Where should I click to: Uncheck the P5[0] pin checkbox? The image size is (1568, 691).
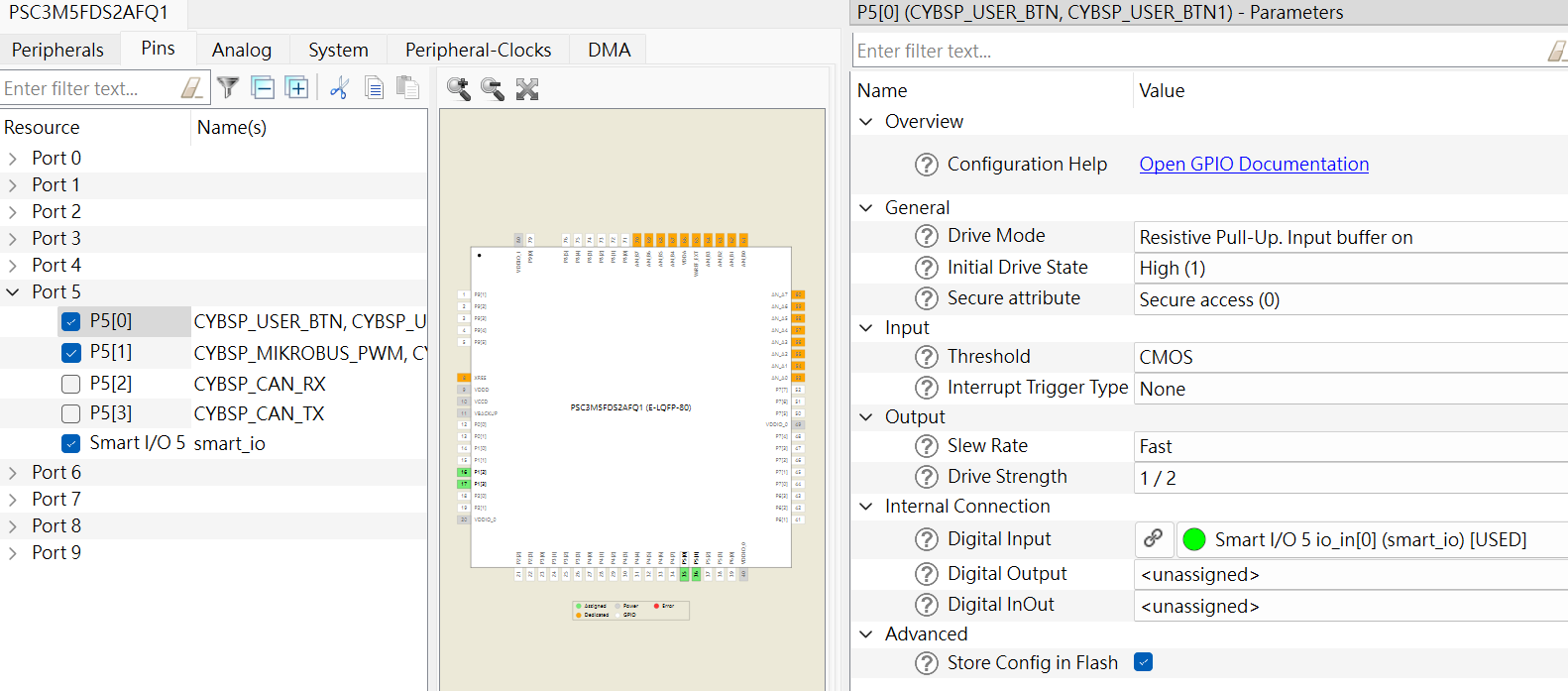71,321
